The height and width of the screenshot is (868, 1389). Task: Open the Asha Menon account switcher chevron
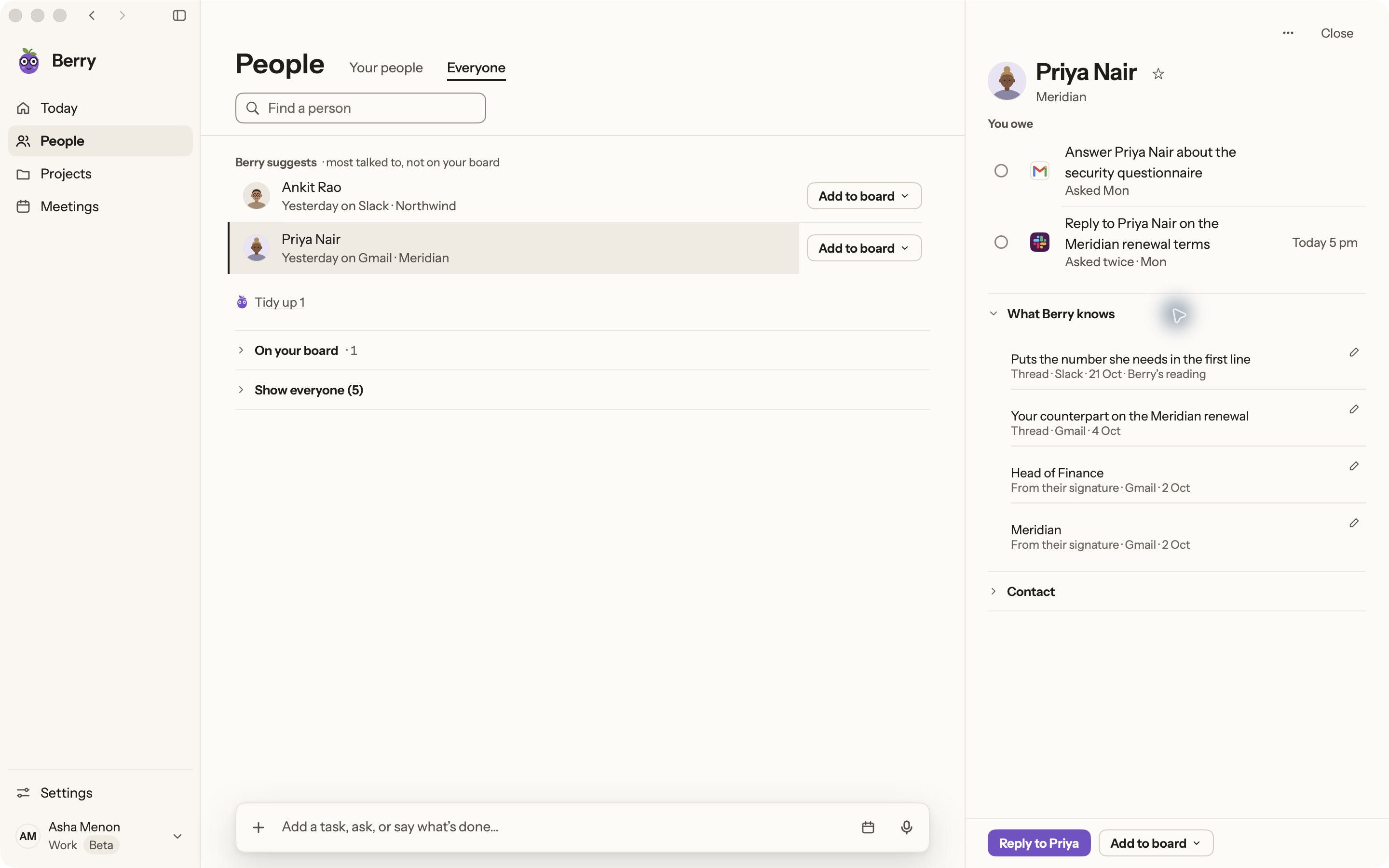point(177,836)
